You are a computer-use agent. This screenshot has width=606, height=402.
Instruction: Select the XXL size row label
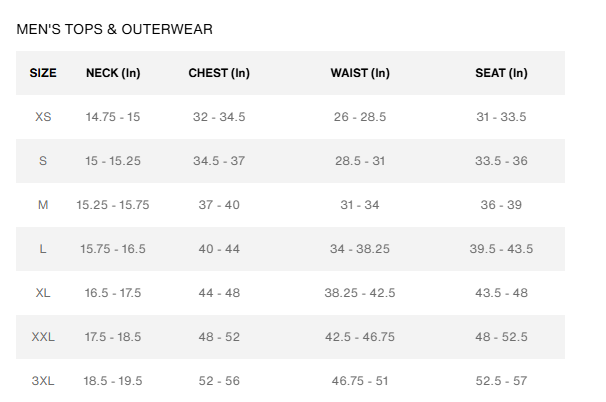[43, 337]
